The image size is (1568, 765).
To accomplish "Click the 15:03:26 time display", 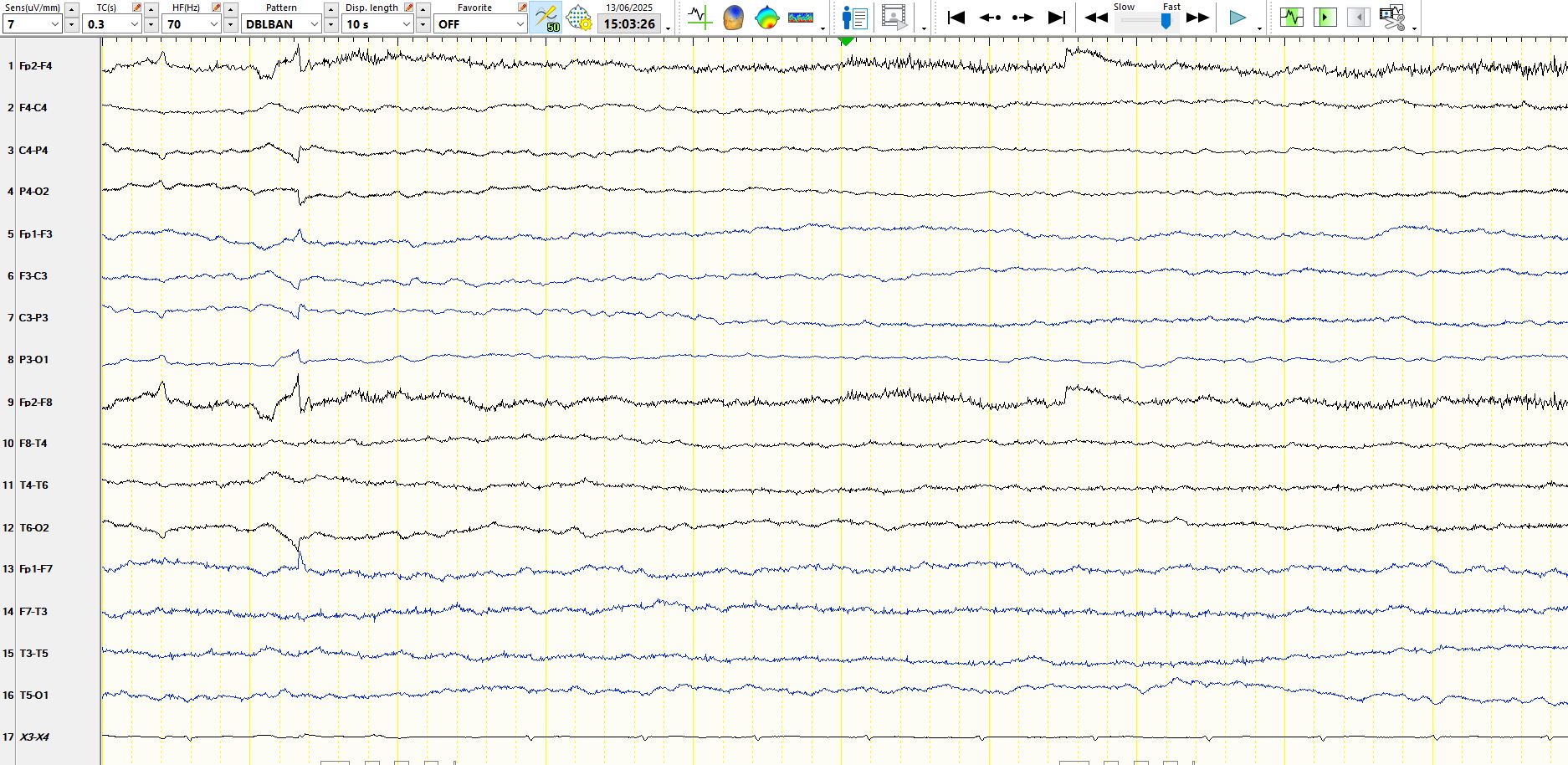I will pyautogui.click(x=629, y=24).
